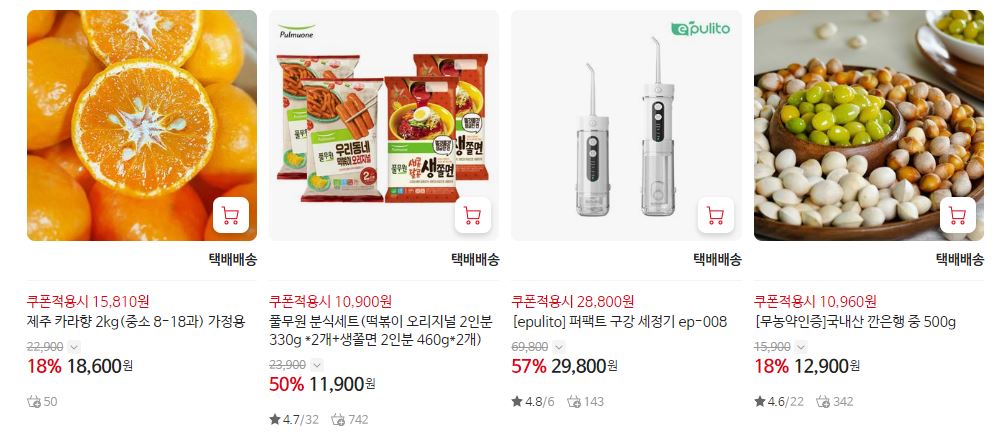The image size is (1000, 435).
Task: Expand price details dropdown beside 15,900
Action: pos(801,347)
